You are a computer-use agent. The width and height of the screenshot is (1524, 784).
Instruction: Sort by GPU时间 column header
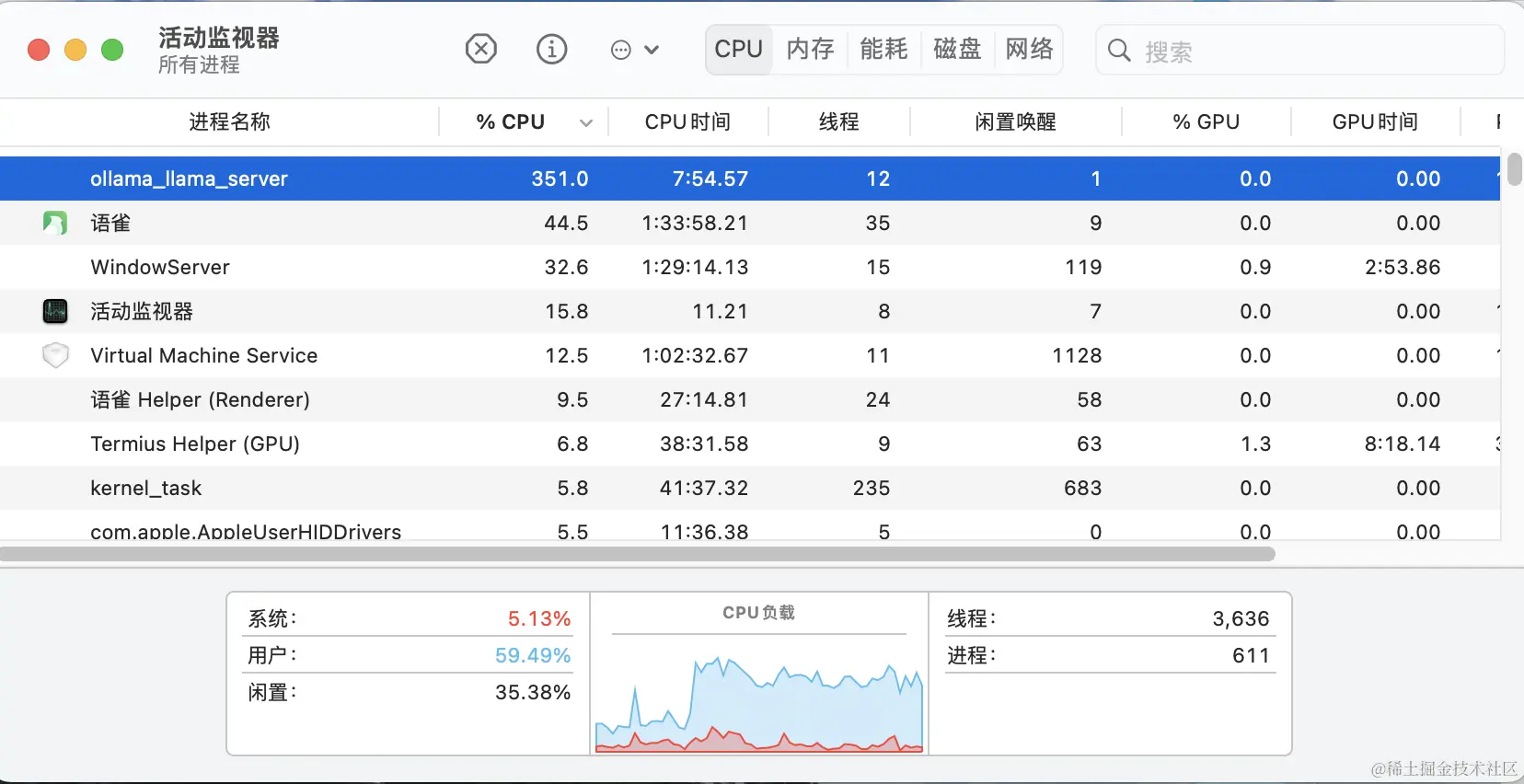(1375, 121)
